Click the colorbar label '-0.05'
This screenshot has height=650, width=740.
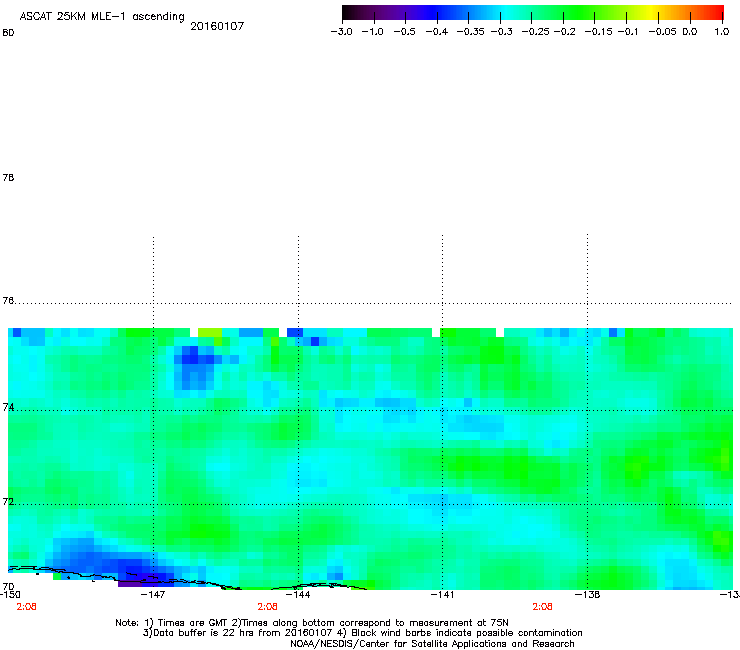[x=662, y=32]
